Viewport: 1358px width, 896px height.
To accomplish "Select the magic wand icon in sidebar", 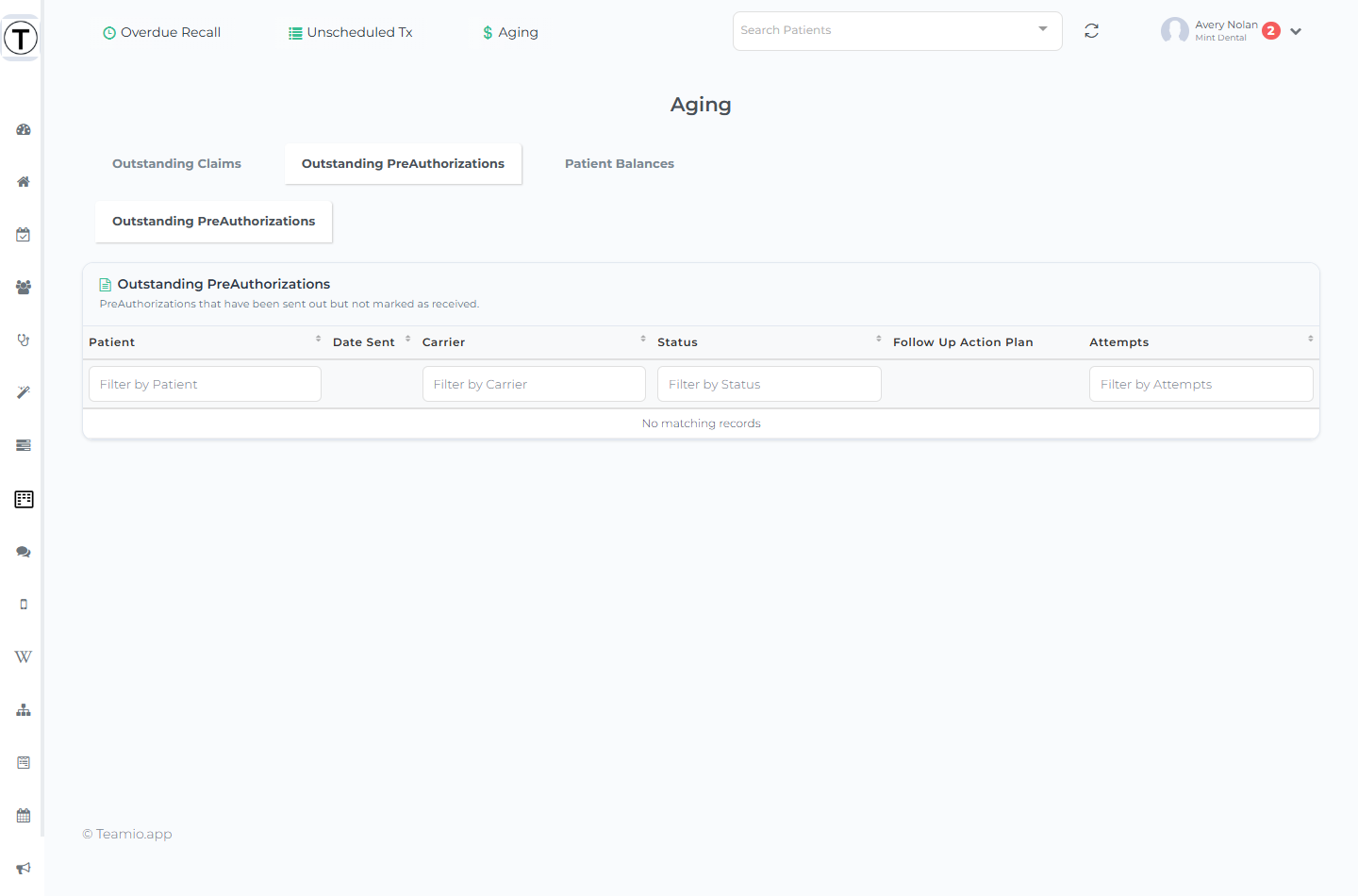I will click(24, 392).
